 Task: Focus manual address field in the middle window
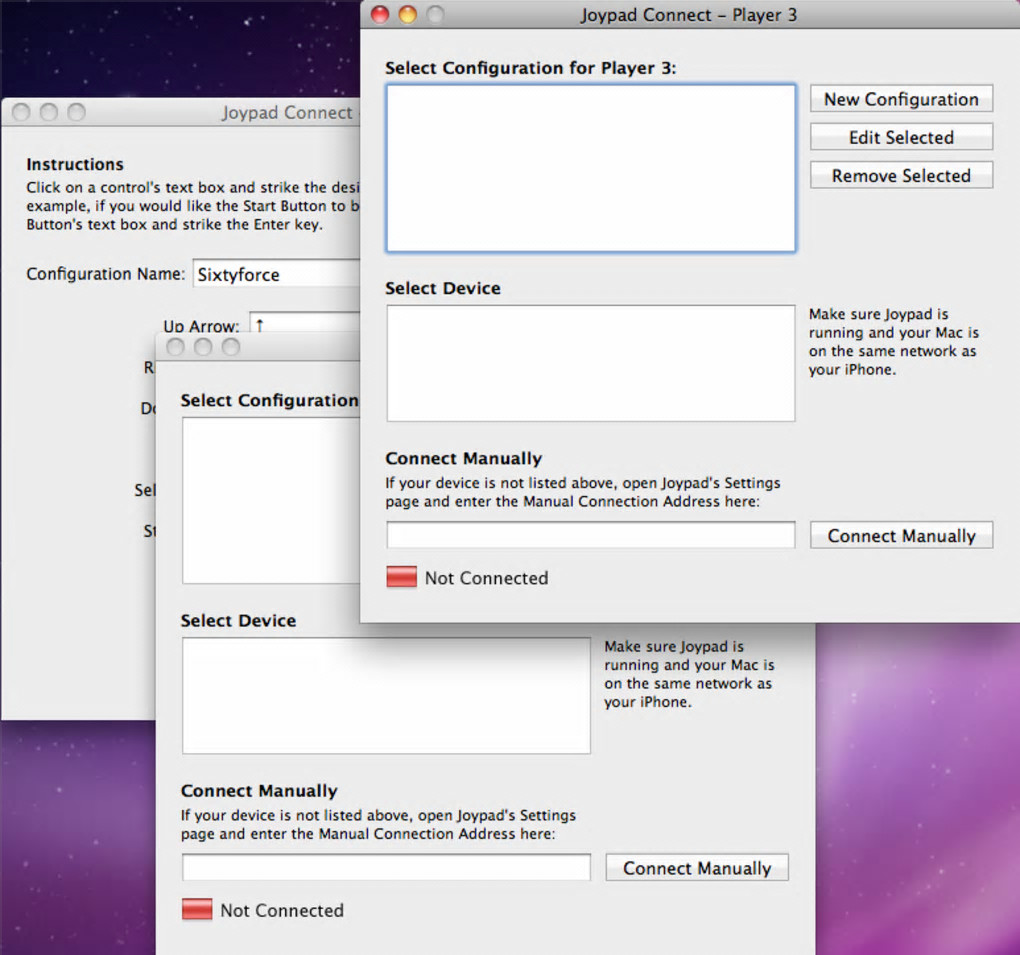tap(386, 867)
